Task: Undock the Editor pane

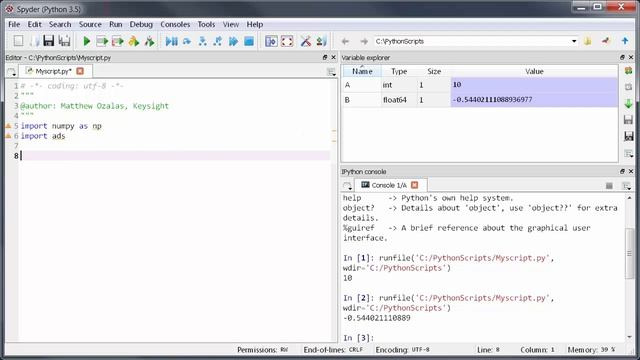Action: [x=325, y=58]
